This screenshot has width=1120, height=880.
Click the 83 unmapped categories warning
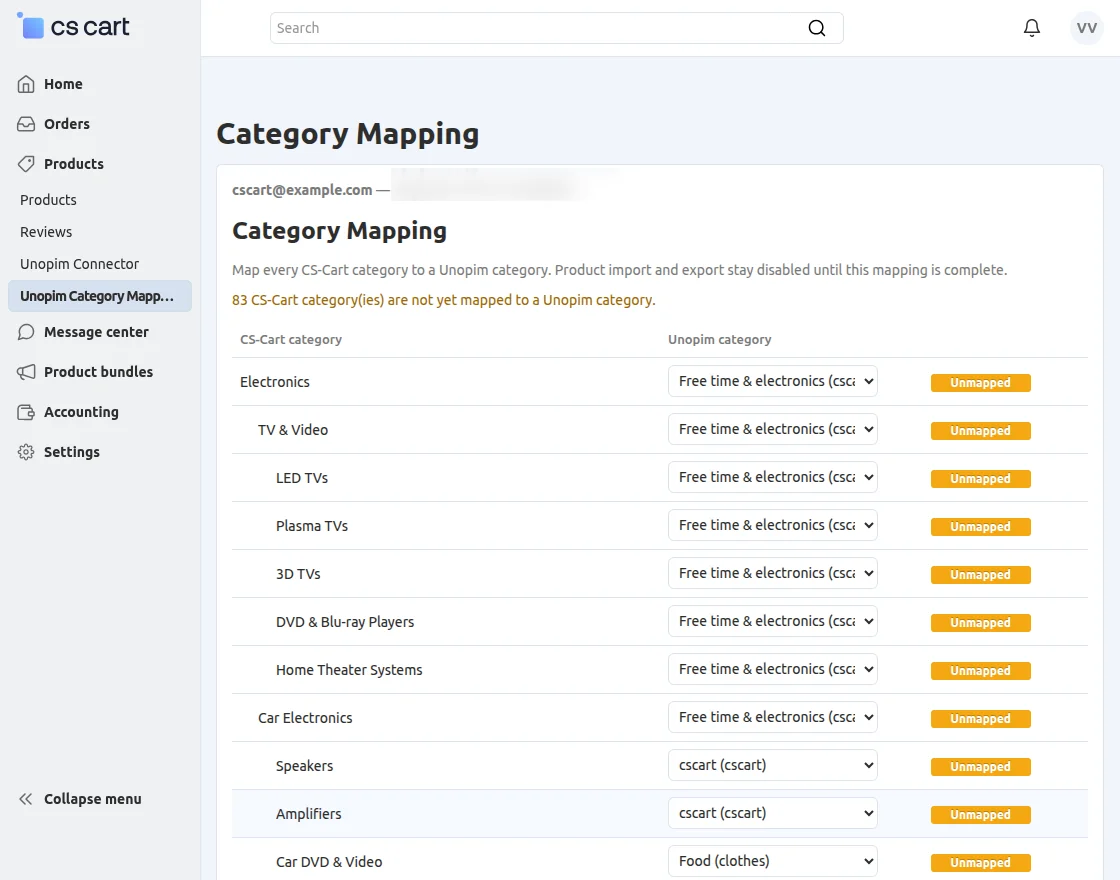pos(444,300)
